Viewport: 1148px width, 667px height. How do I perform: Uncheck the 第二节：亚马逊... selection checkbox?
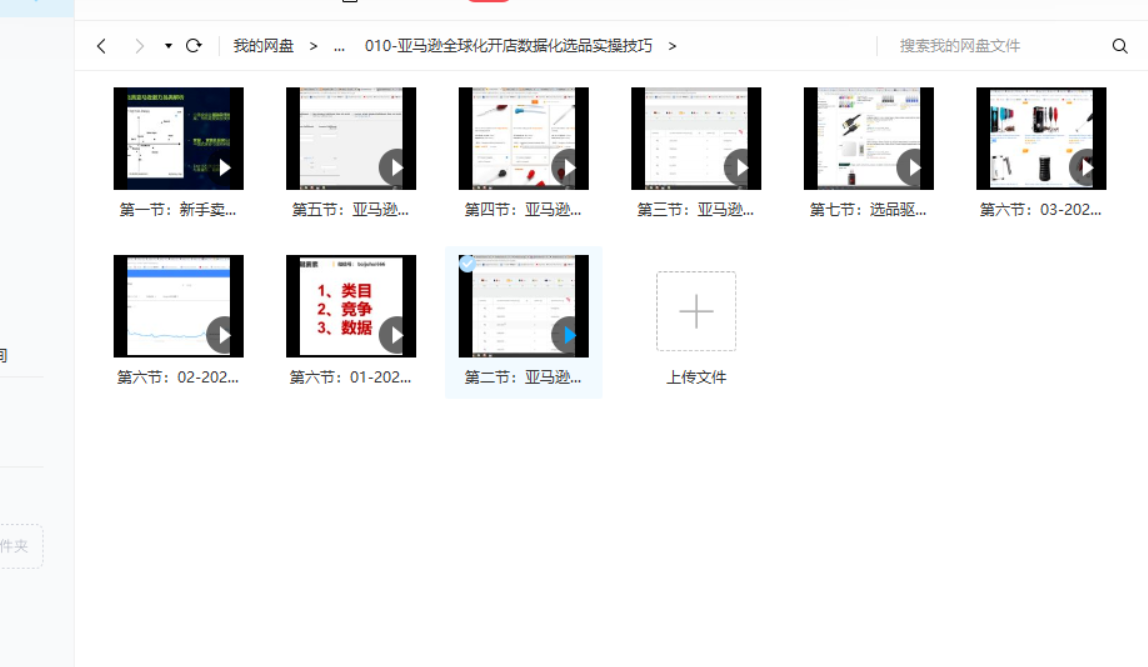click(x=467, y=264)
